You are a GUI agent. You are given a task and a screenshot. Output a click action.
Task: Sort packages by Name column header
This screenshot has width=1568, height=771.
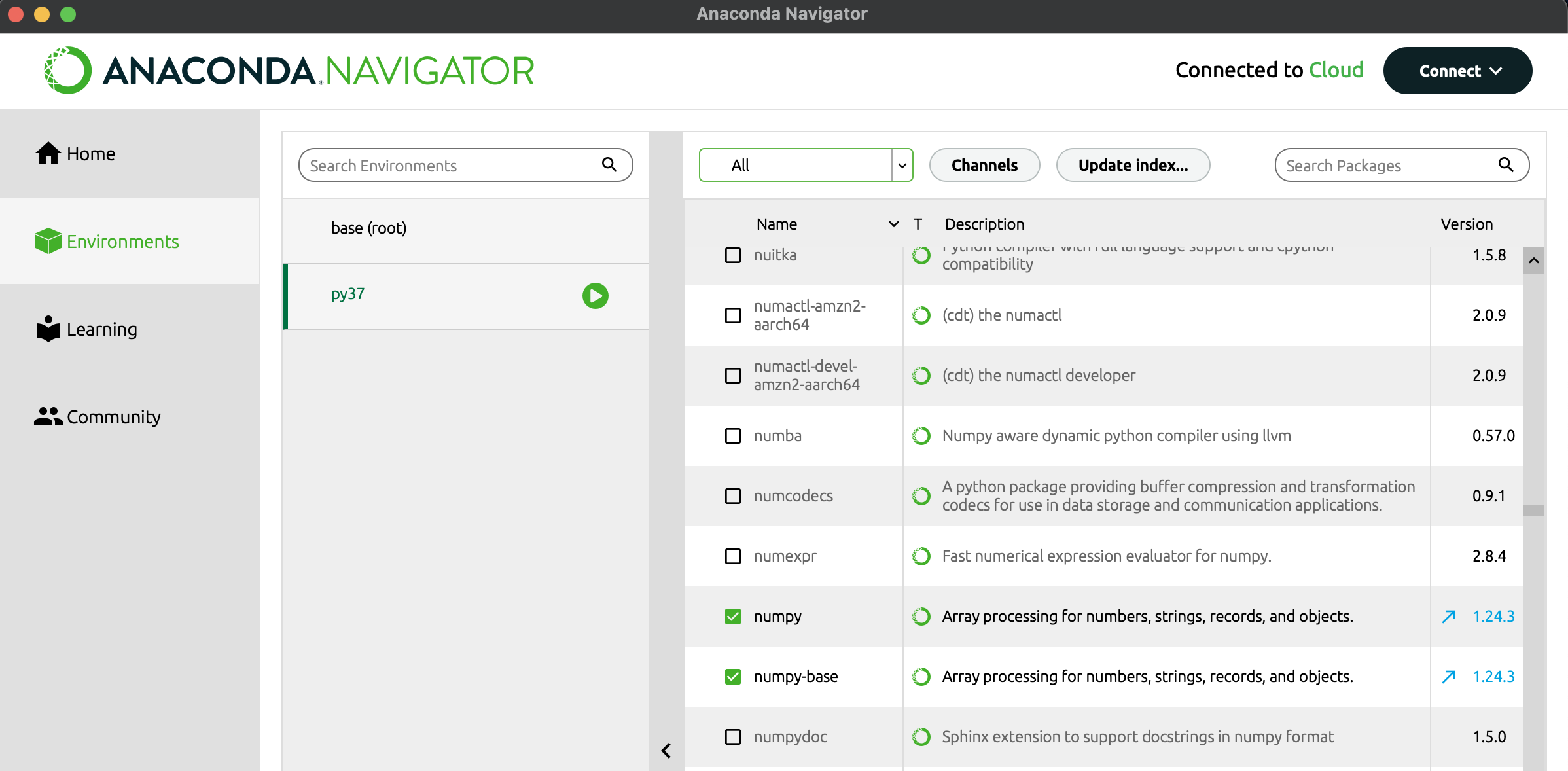click(x=777, y=224)
